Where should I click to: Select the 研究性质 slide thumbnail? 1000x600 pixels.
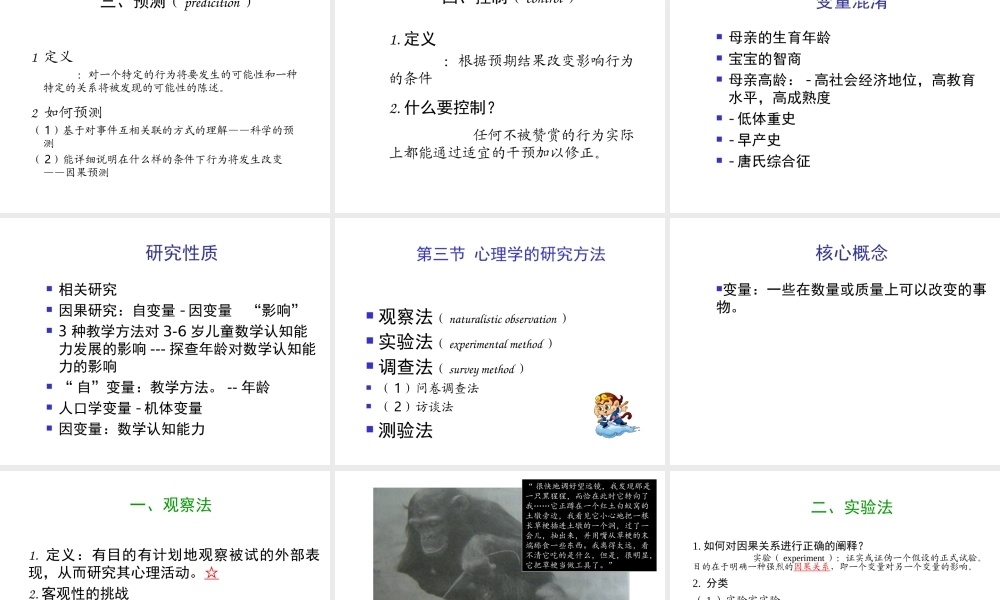[167, 340]
